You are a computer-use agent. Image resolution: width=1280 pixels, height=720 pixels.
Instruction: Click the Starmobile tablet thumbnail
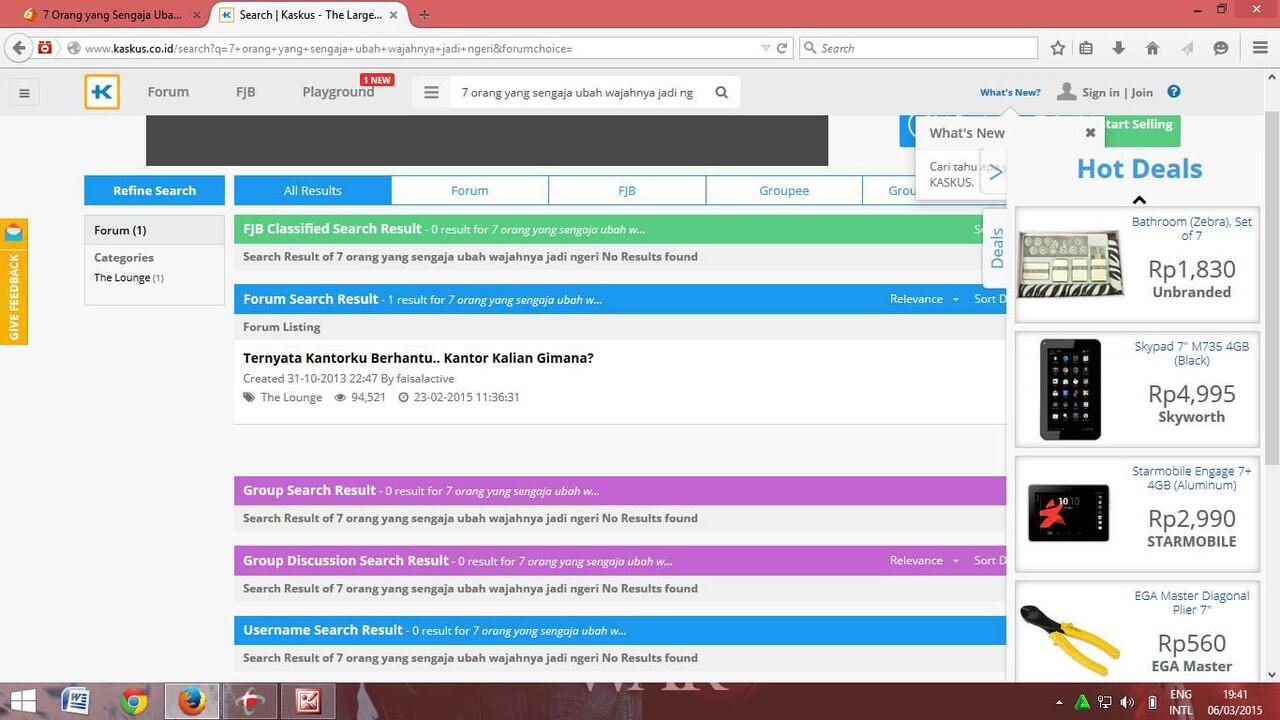[1069, 513]
